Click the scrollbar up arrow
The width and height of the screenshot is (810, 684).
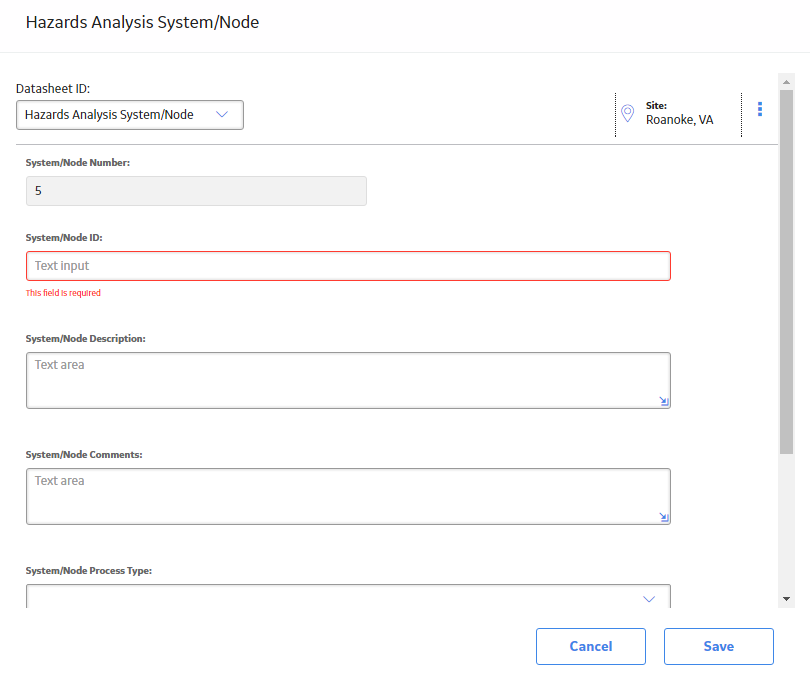coord(786,82)
